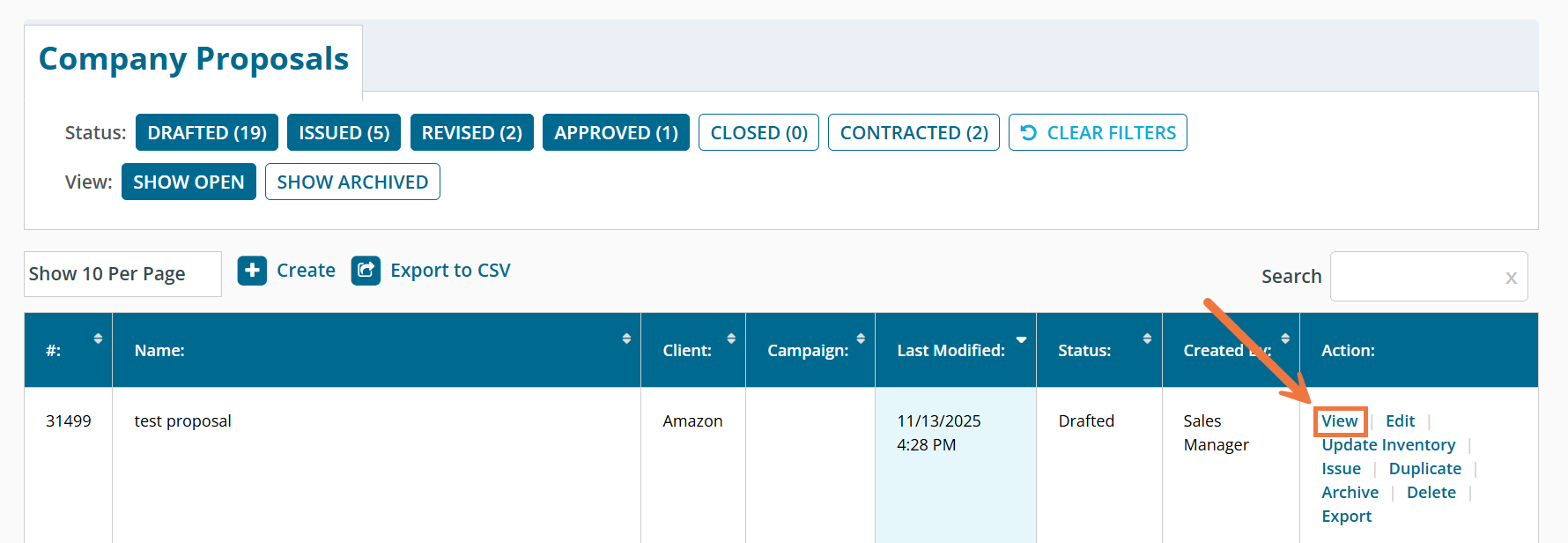This screenshot has height=543, width=1568.
Task: Sort by Name column arrows
Action: point(626,338)
